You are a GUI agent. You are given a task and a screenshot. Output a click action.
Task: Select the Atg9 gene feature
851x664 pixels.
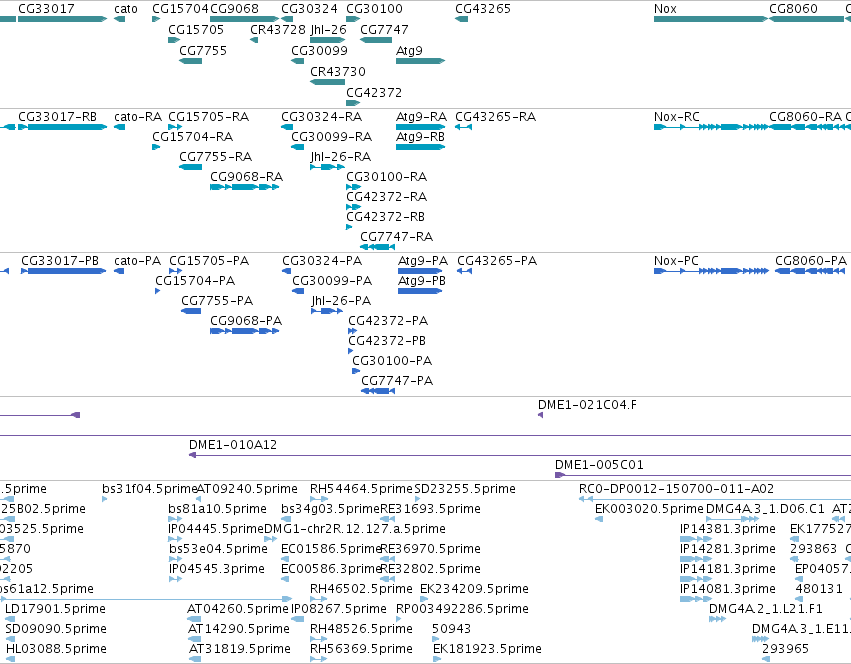[x=421, y=61]
